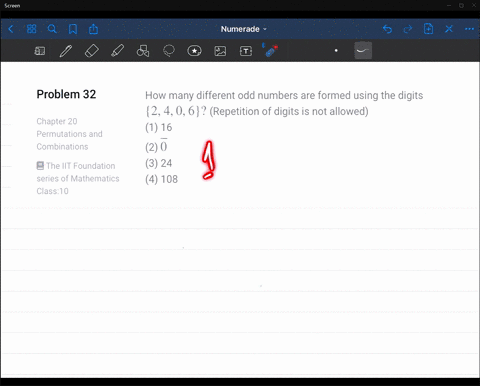Close editing mode with the X icon
This screenshot has height=386, width=480.
(449, 29)
